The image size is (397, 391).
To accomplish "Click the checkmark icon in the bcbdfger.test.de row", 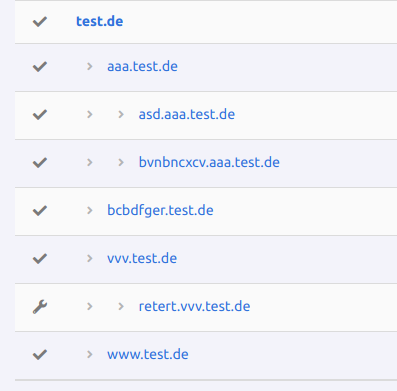I will point(40,211).
